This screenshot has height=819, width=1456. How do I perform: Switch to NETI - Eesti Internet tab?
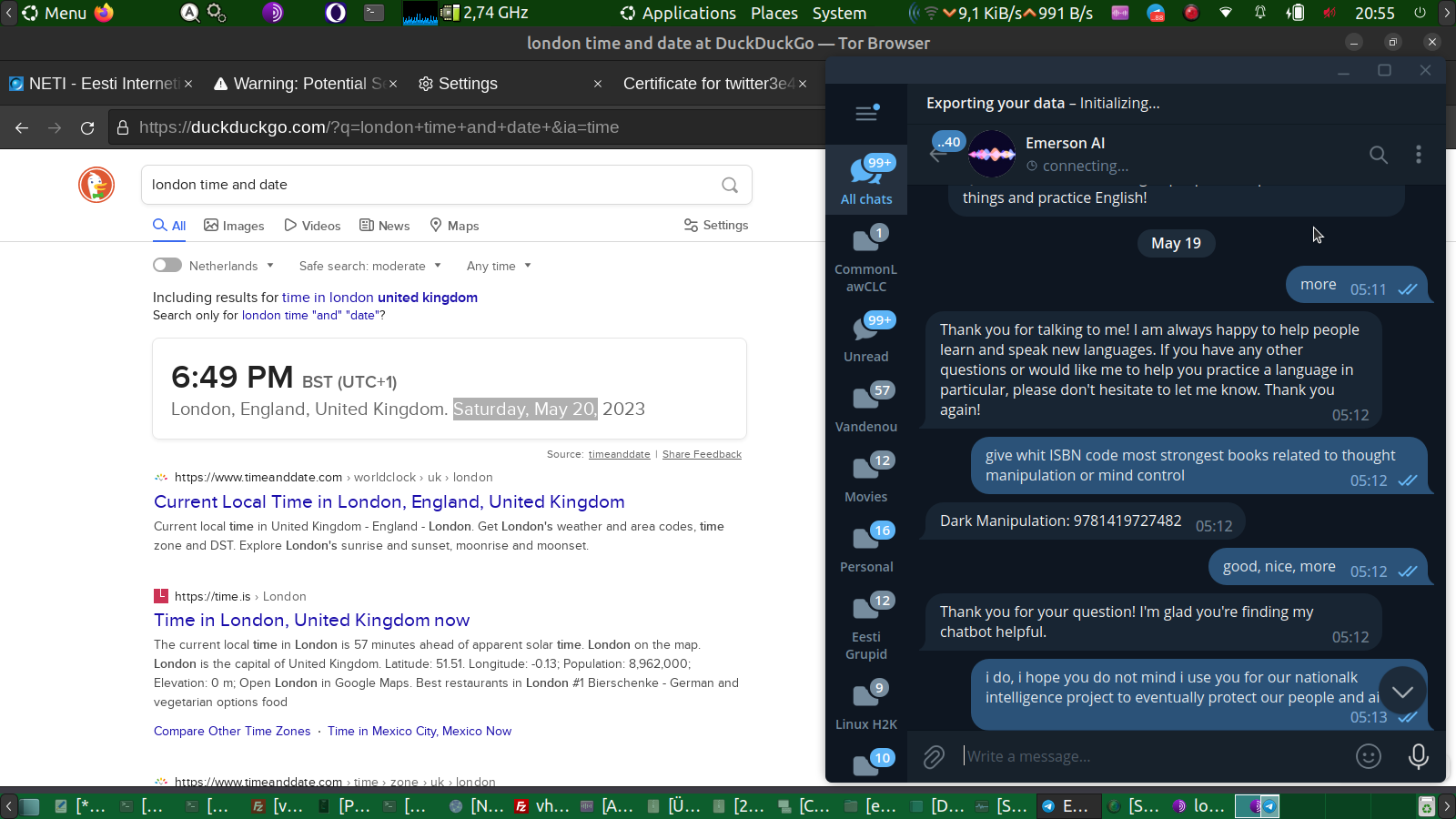100,84
